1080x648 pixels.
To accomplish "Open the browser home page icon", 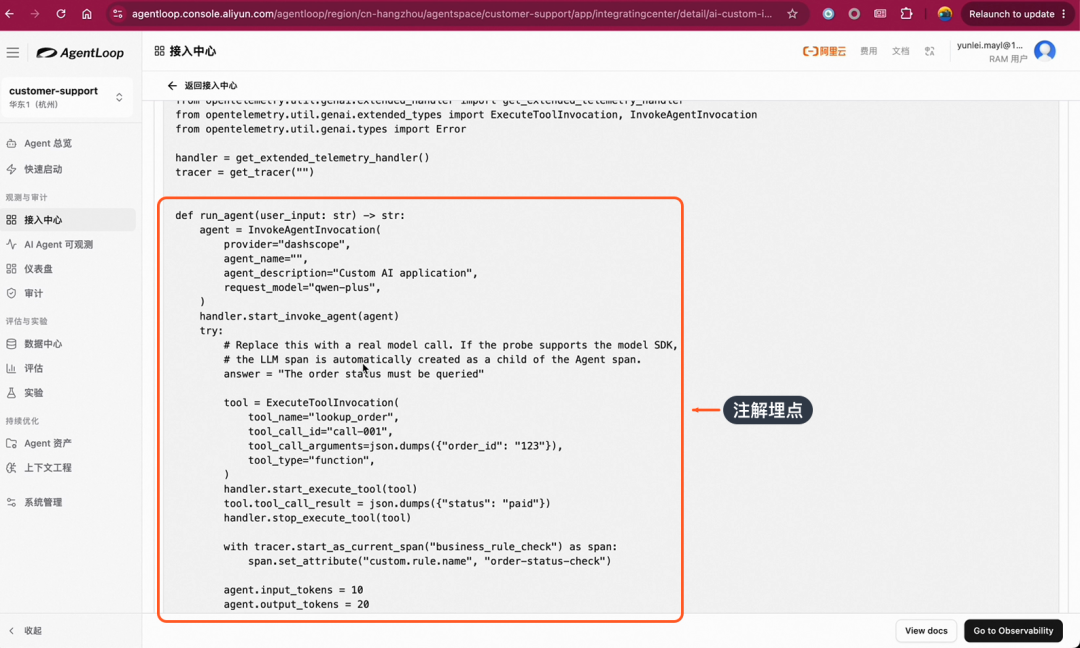I will pos(87,14).
